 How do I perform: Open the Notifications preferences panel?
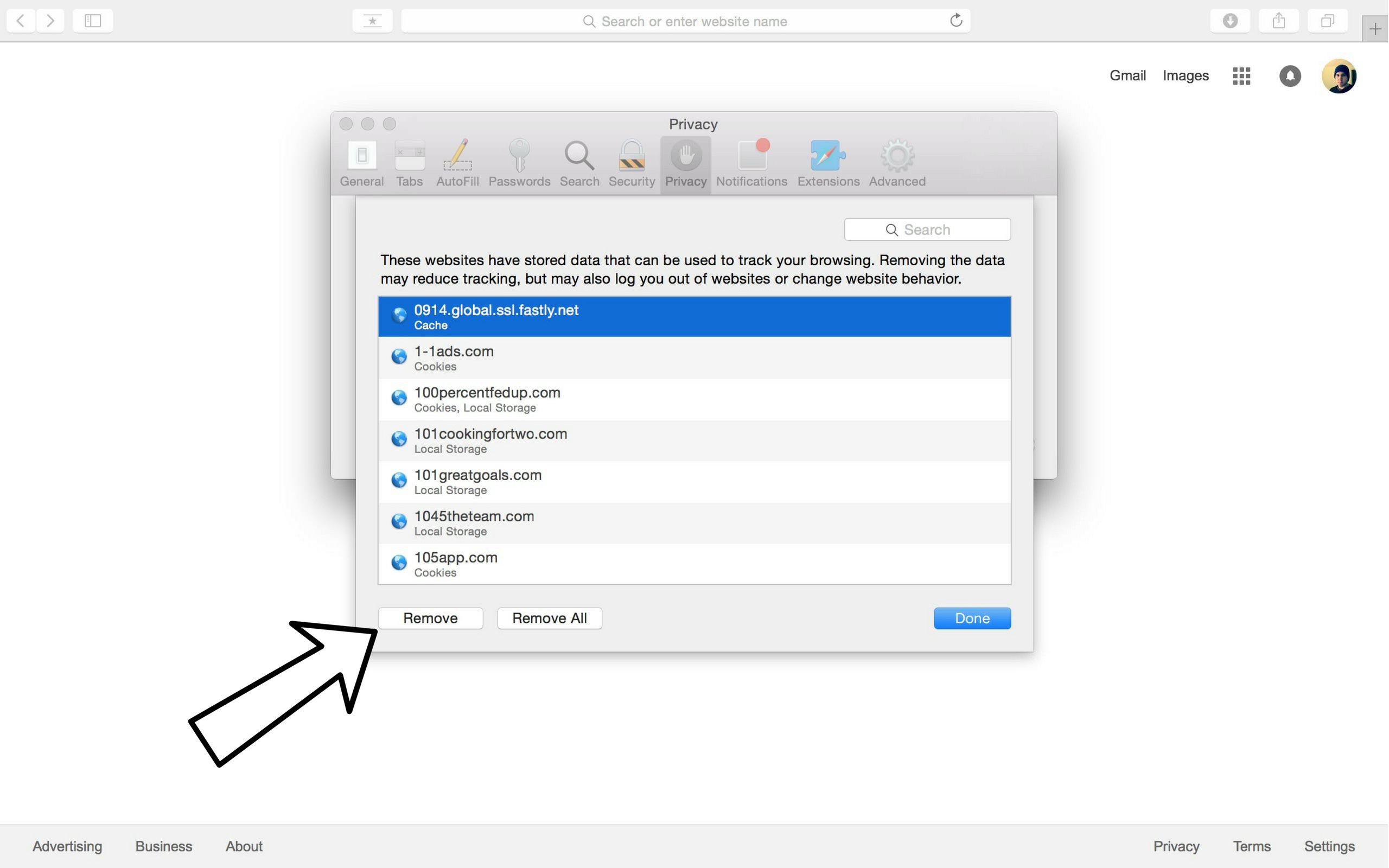pyautogui.click(x=751, y=163)
